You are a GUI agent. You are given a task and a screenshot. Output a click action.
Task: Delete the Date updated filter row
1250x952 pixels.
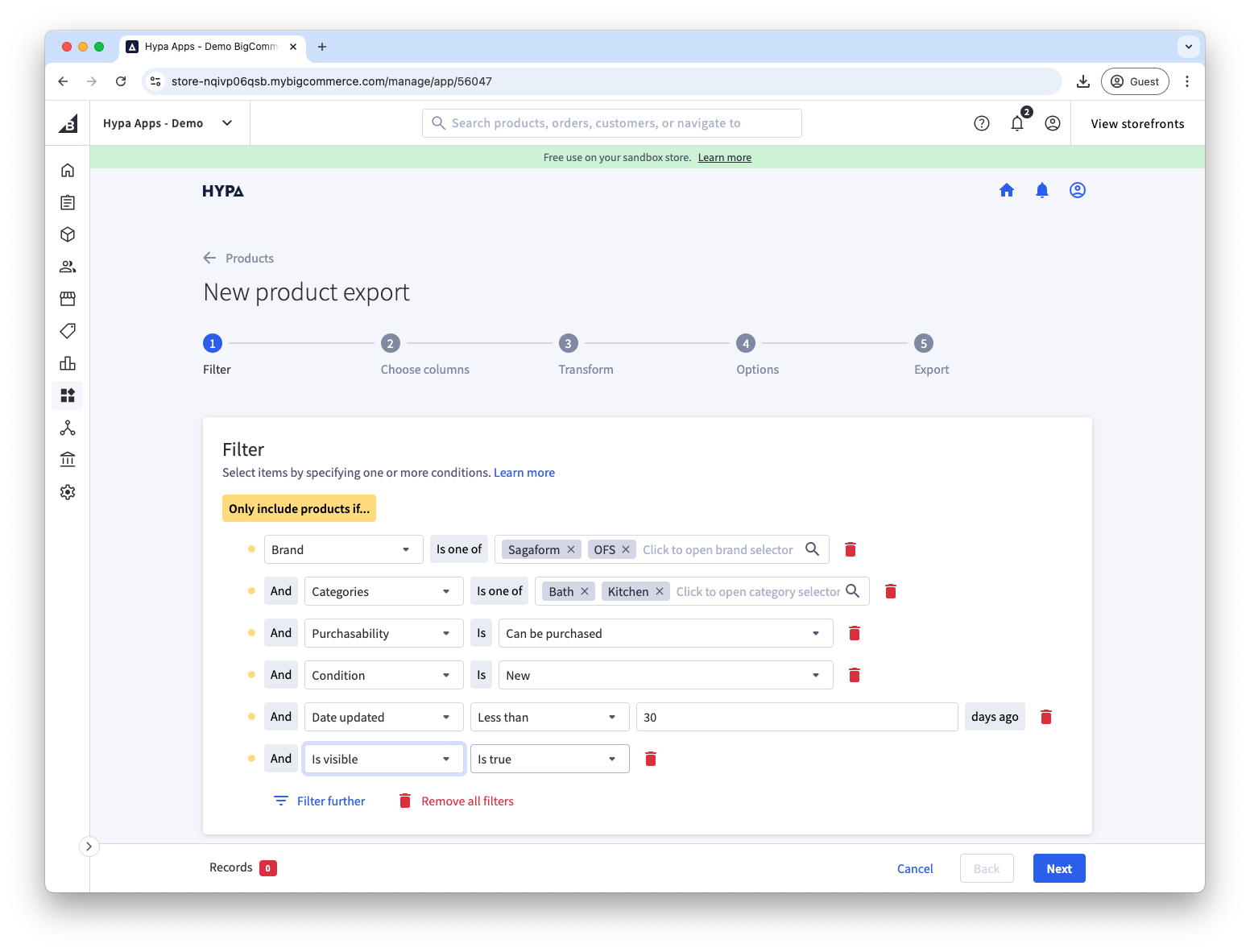[x=1045, y=717]
